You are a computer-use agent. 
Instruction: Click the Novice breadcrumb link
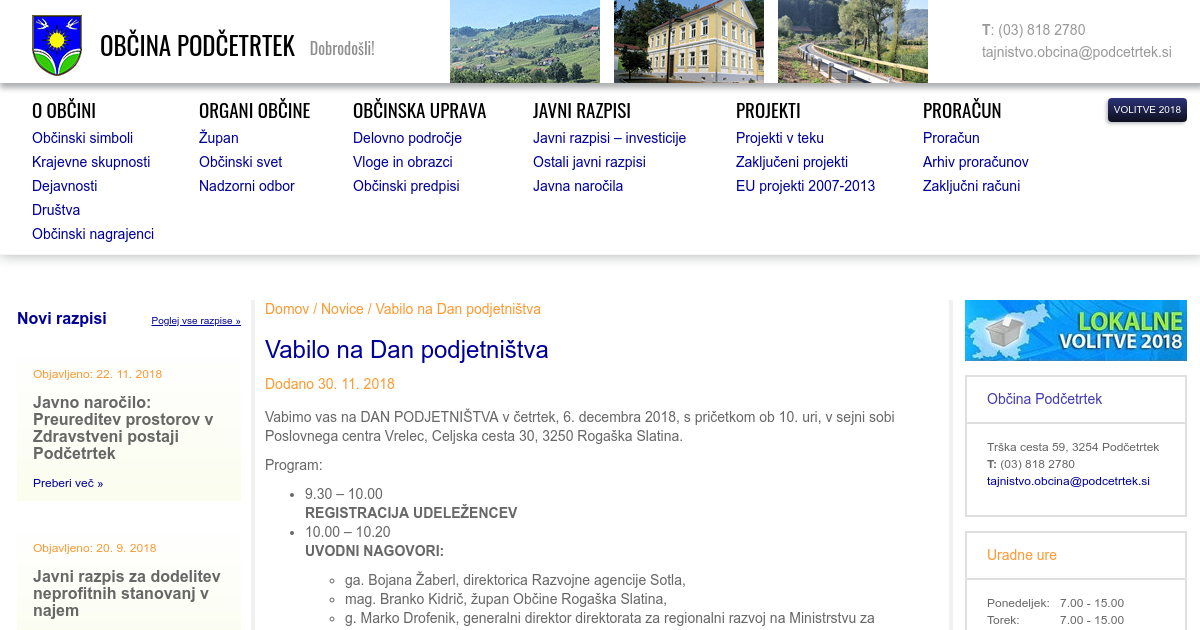[342, 309]
